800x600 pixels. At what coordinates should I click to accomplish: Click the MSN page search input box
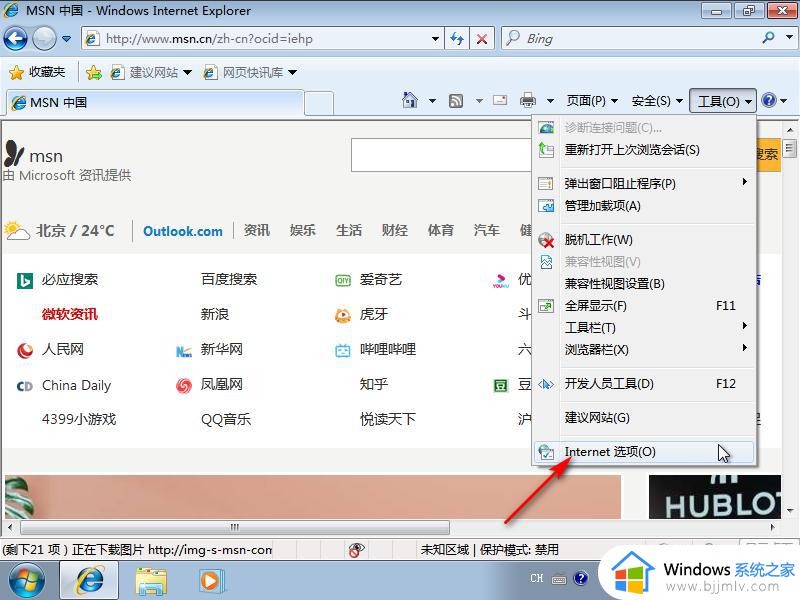(441, 155)
